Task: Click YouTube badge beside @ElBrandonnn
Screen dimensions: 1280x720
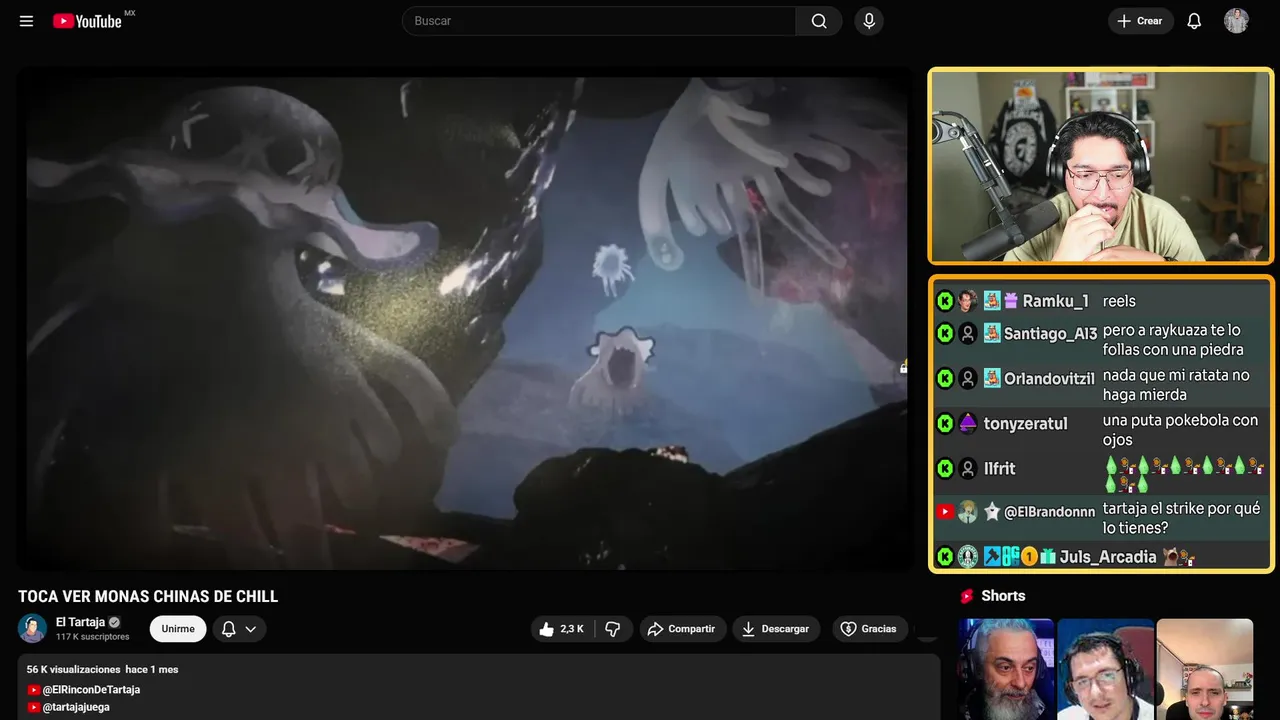Action: (x=945, y=512)
